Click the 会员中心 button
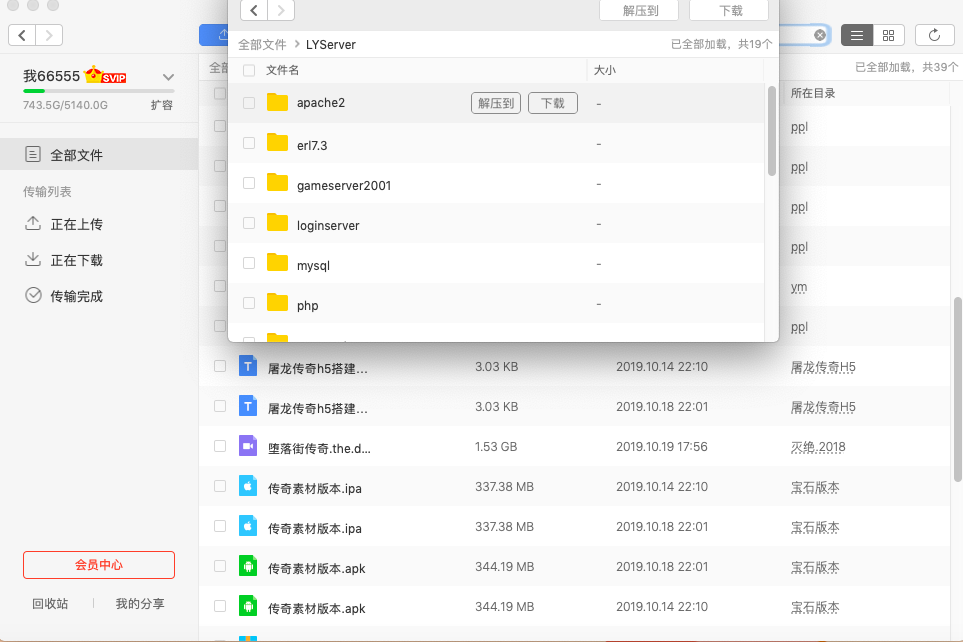963x642 pixels. tap(99, 565)
